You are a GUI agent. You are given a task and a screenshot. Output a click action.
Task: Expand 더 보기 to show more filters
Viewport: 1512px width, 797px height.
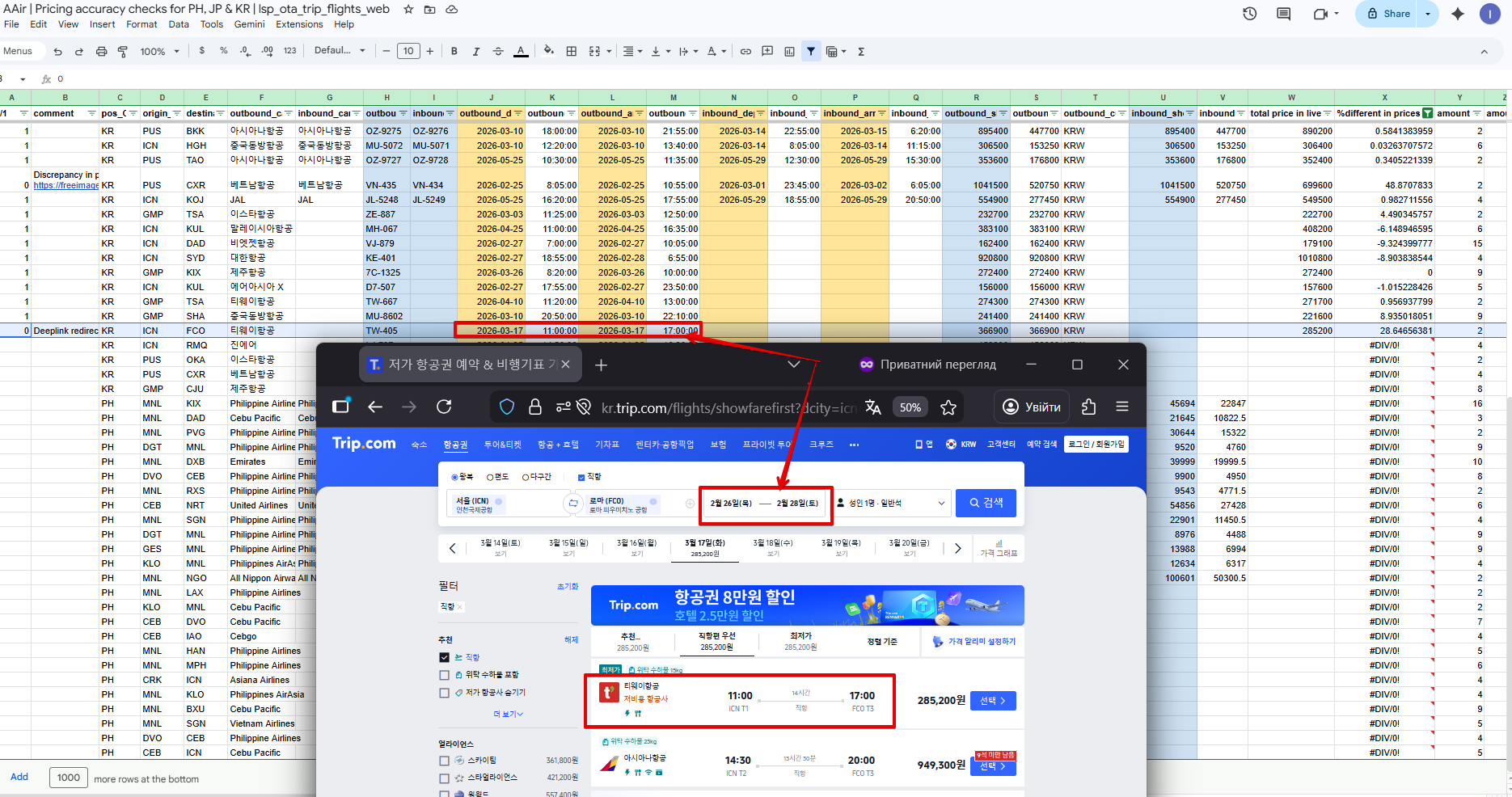click(509, 714)
